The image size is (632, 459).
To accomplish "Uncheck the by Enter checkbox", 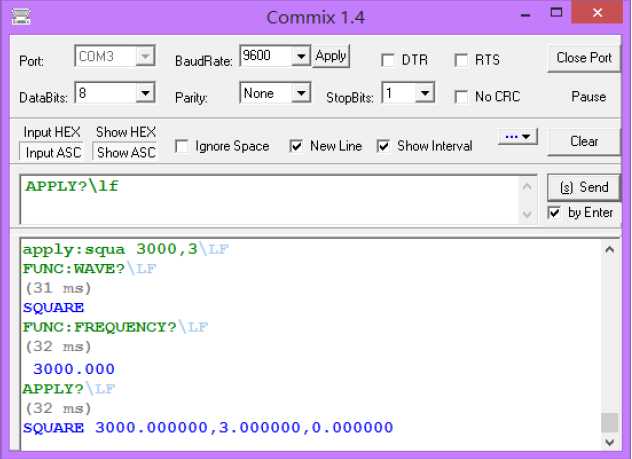I will pyautogui.click(x=554, y=212).
